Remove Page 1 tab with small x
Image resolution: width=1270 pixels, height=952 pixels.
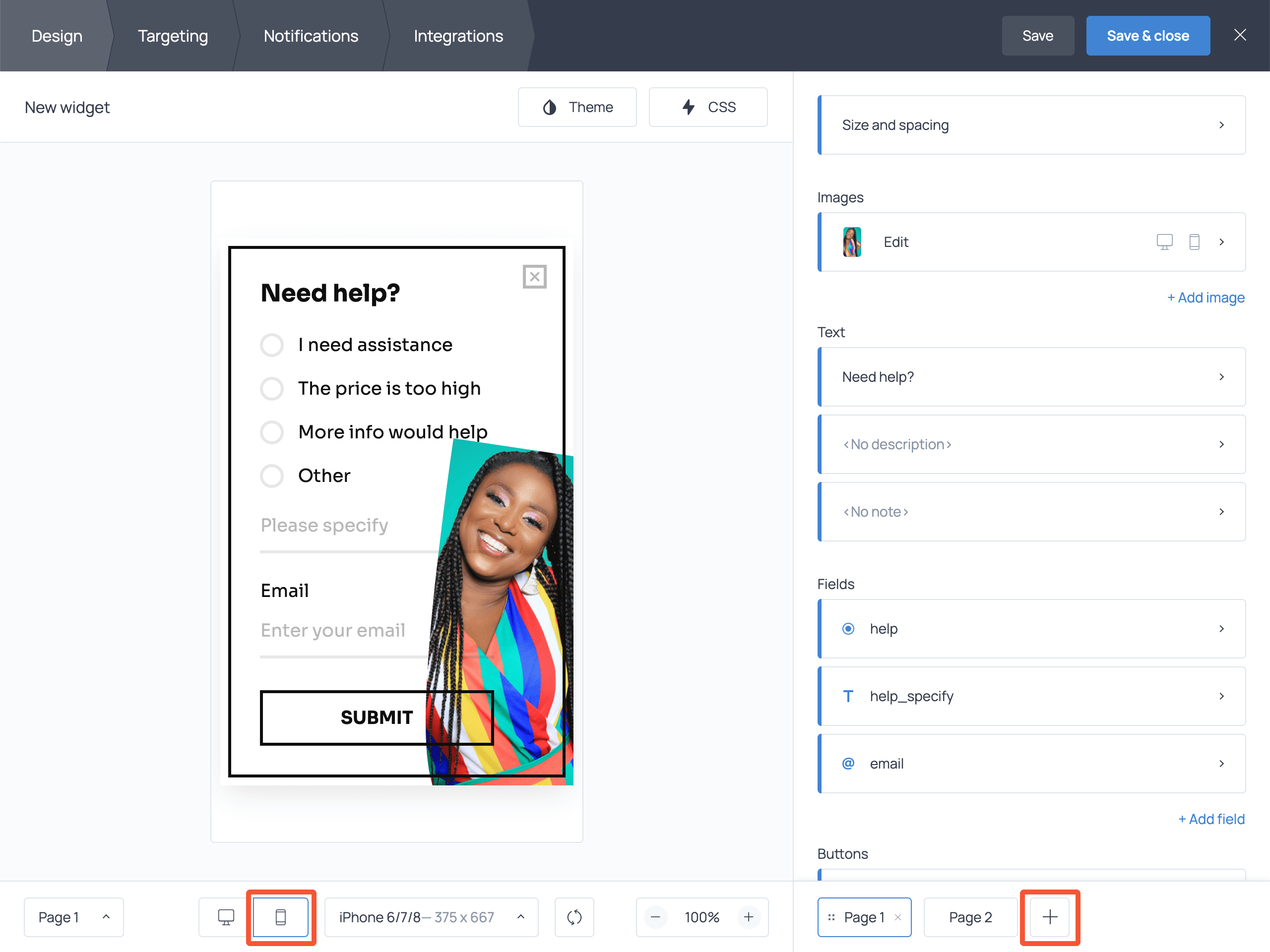pyautogui.click(x=898, y=917)
